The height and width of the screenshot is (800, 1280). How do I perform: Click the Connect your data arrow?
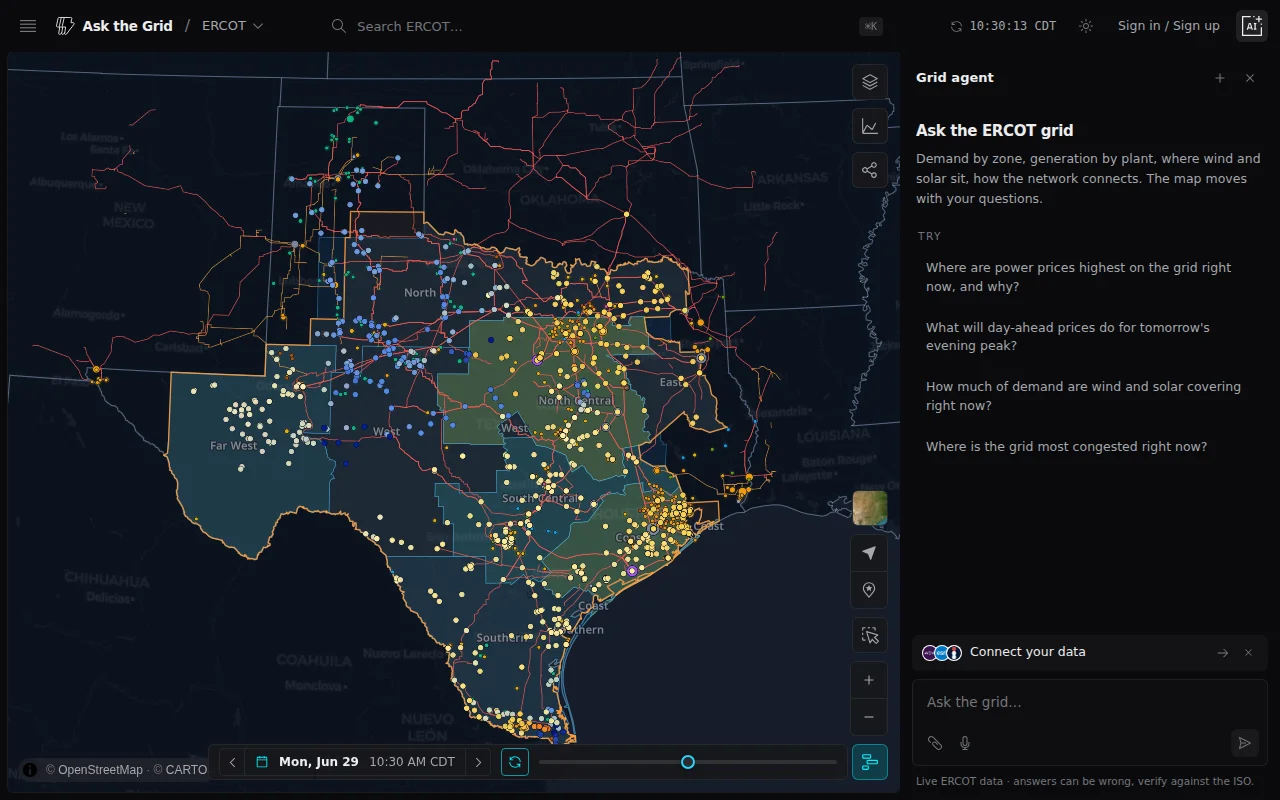(x=1222, y=653)
